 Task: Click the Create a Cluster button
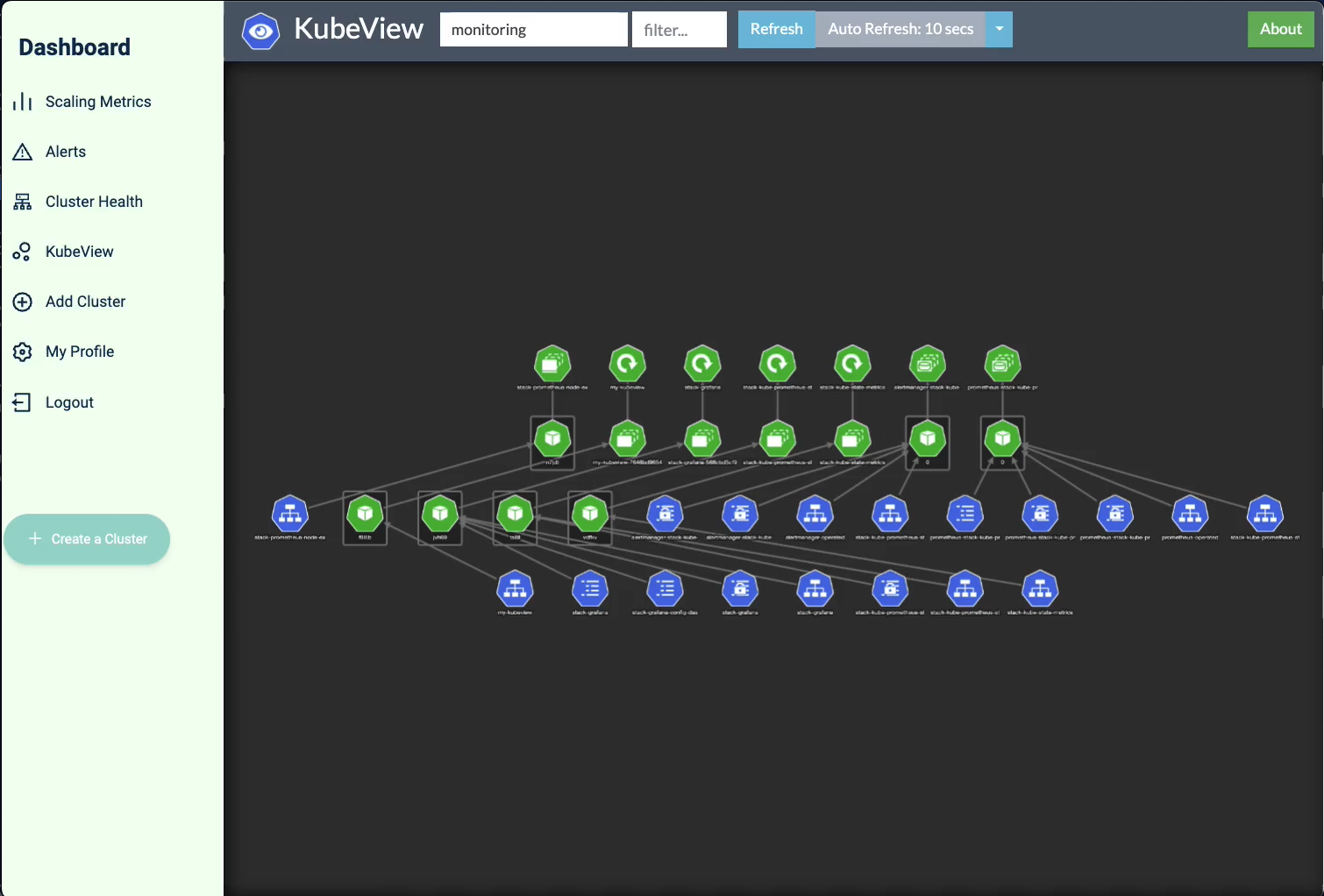(87, 539)
